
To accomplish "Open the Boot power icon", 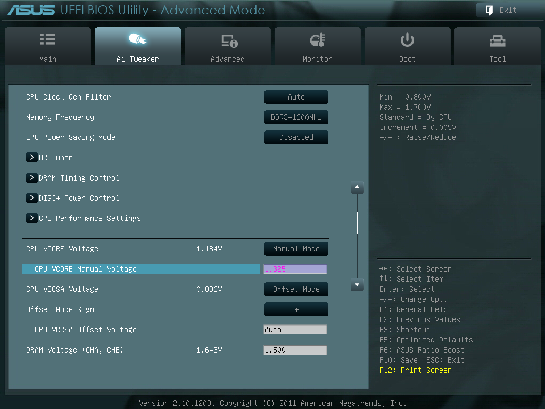I will point(407,40).
